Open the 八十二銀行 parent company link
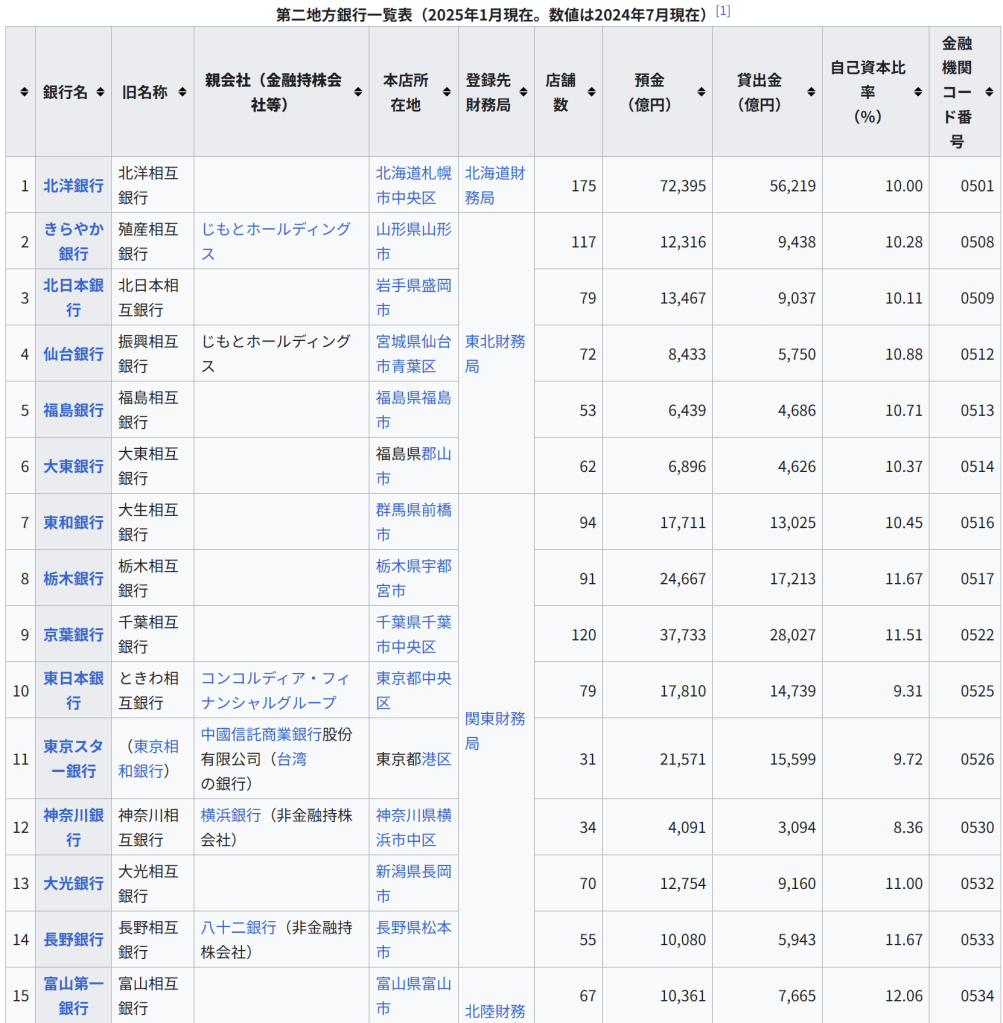Screen dimensions: 1003x1023 pos(238,928)
